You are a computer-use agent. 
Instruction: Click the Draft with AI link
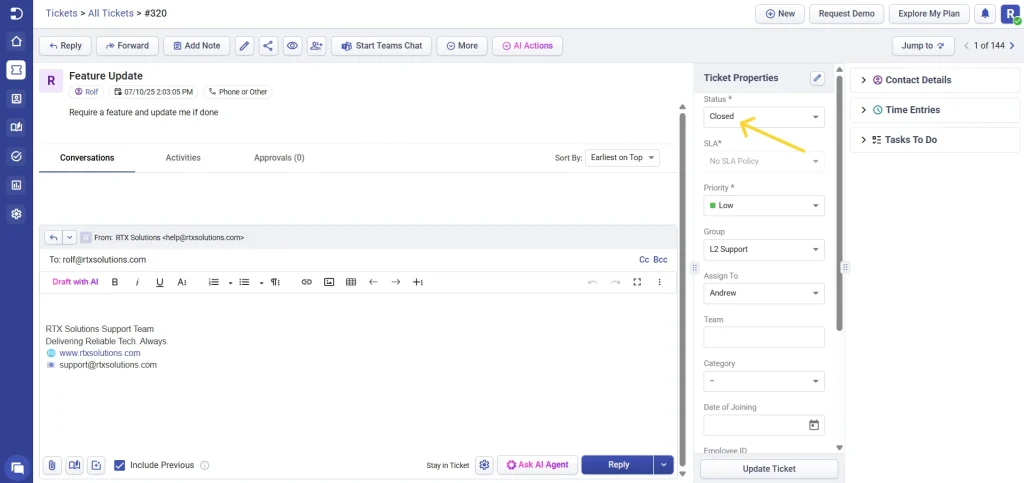[x=75, y=282]
